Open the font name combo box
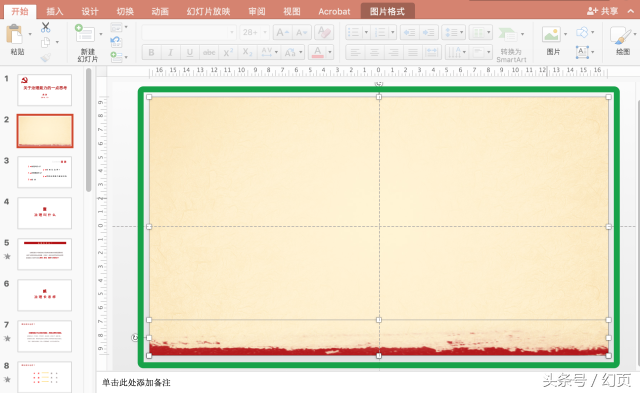 189,32
